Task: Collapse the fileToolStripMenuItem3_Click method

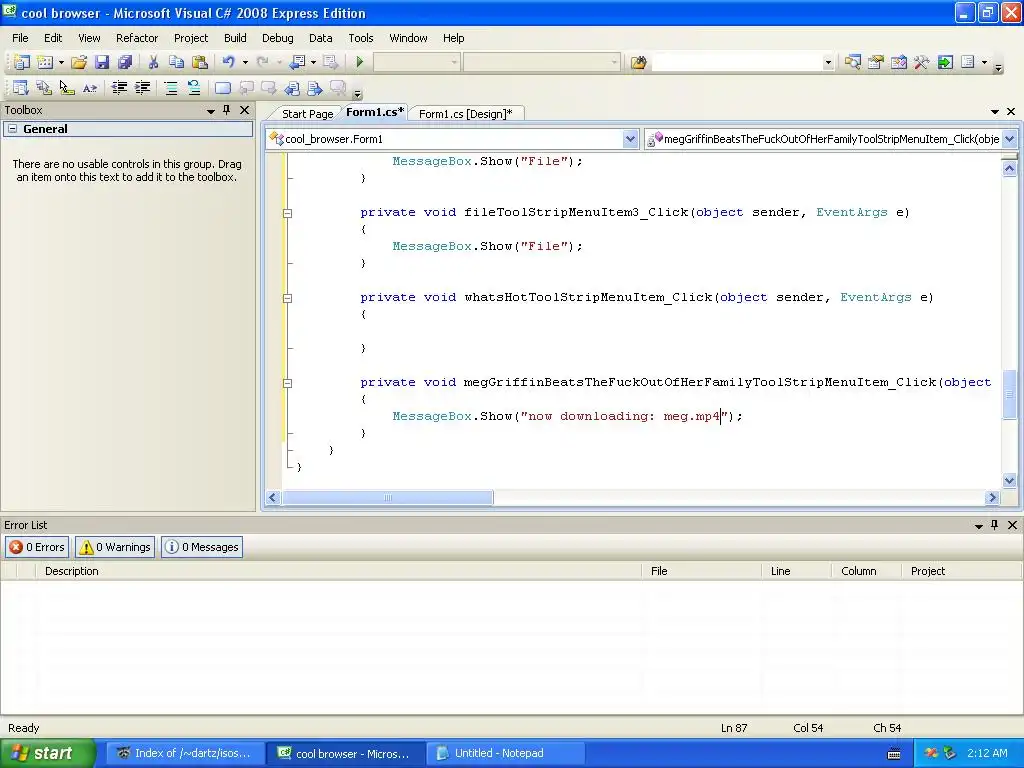Action: coord(287,213)
